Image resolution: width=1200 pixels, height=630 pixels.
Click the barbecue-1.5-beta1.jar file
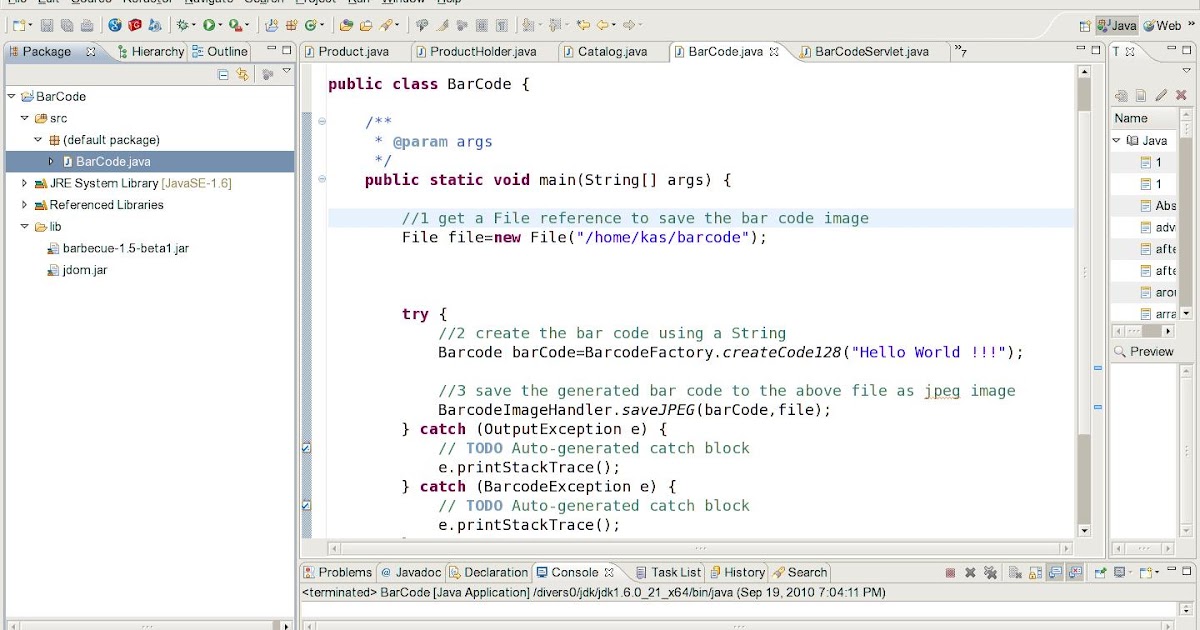pos(118,248)
